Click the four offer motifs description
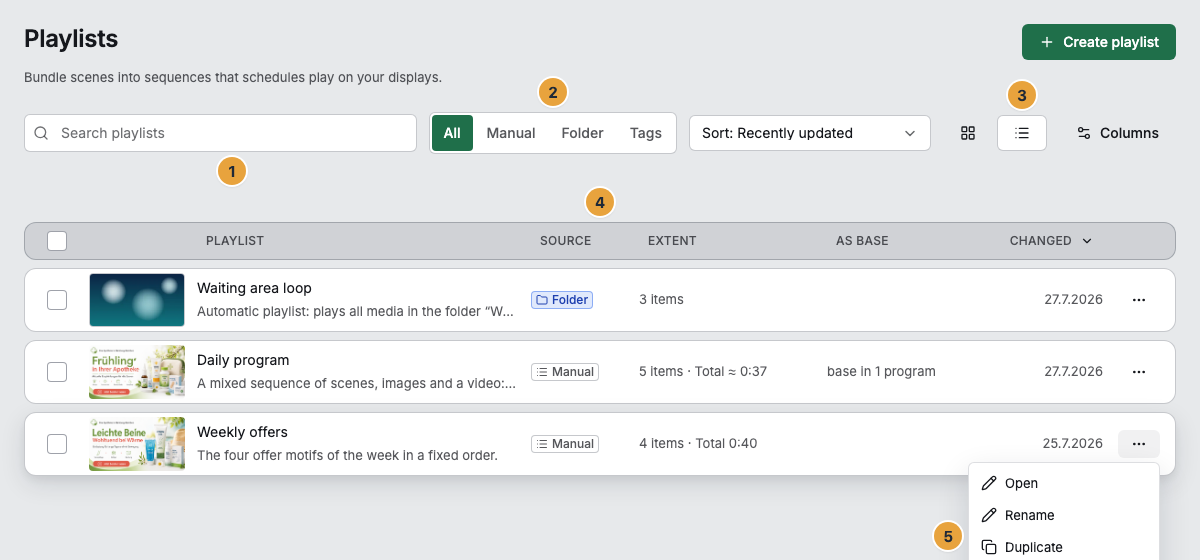The image size is (1200, 560). 347,456
